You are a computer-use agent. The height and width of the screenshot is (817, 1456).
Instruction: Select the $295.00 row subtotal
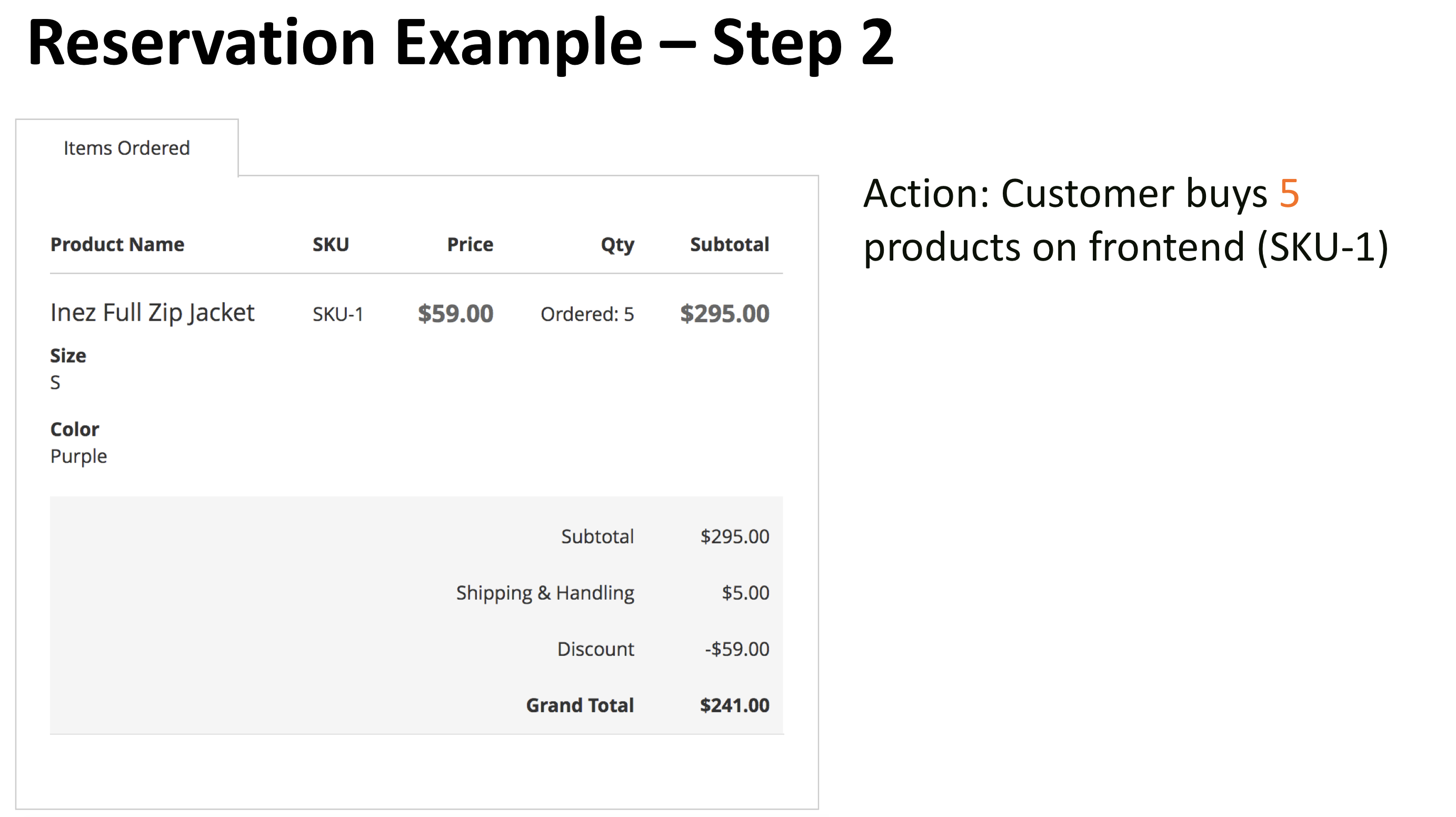(x=725, y=312)
